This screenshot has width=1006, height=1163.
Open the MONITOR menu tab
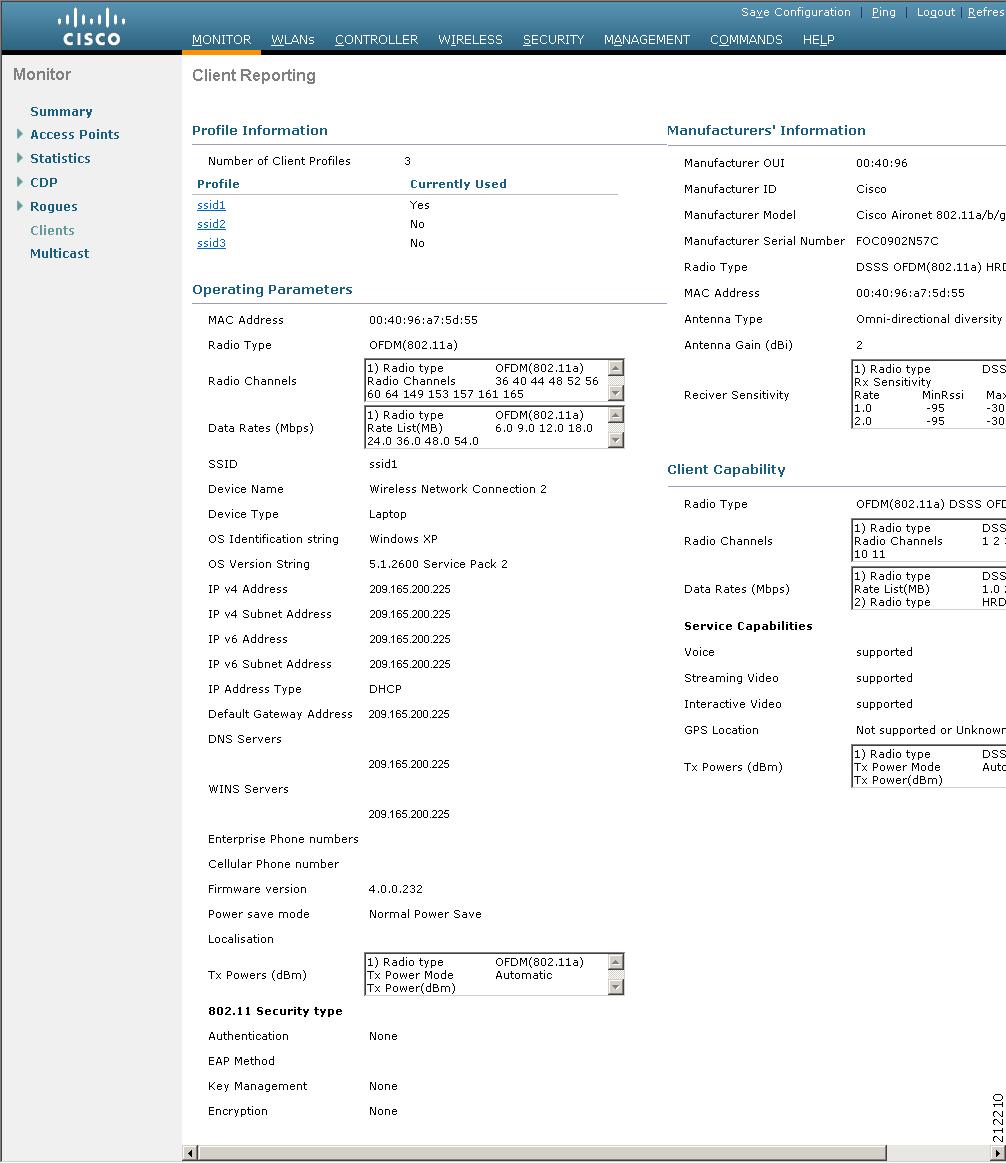[221, 39]
